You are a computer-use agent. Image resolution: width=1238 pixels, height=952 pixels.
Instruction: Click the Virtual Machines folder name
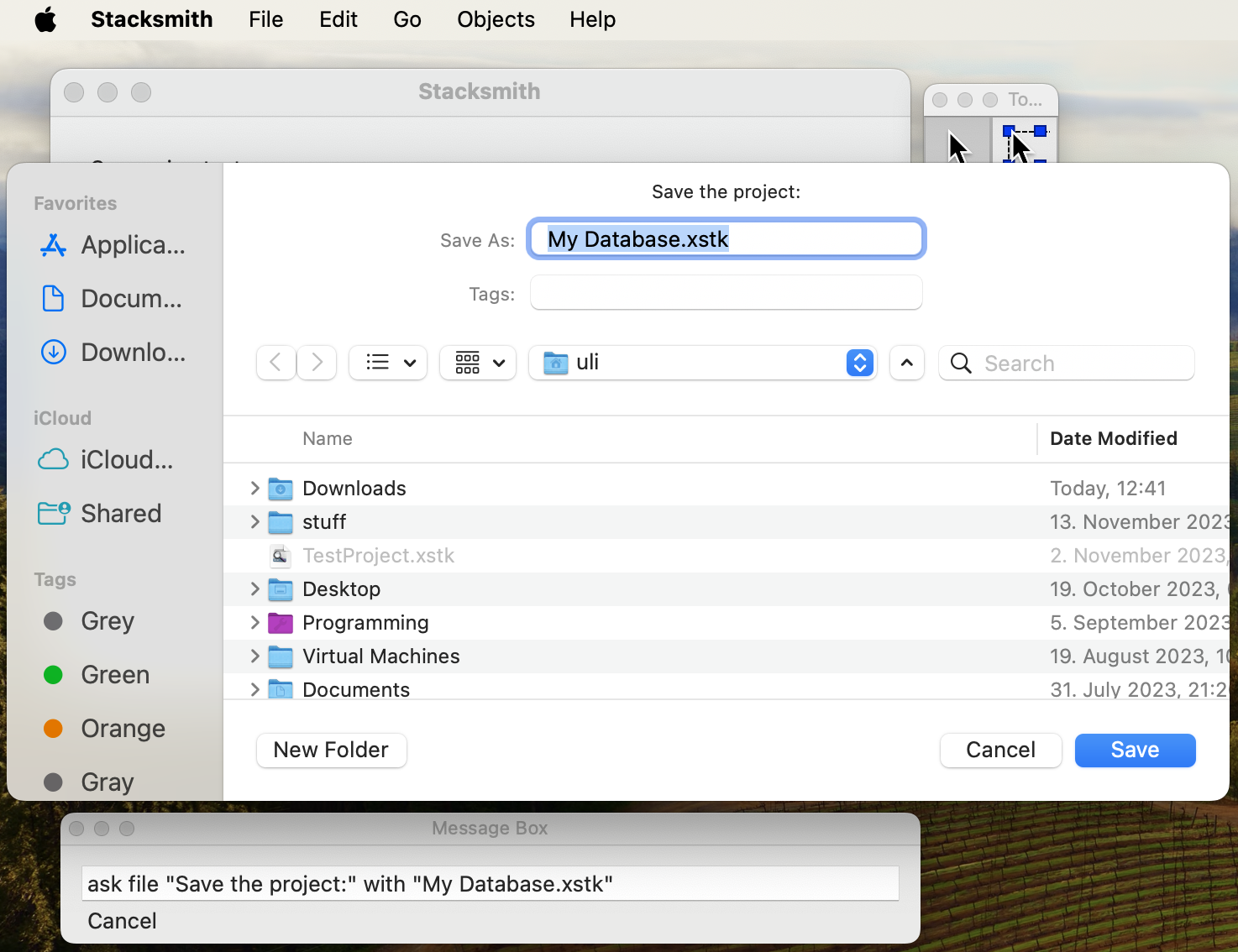[x=380, y=656]
